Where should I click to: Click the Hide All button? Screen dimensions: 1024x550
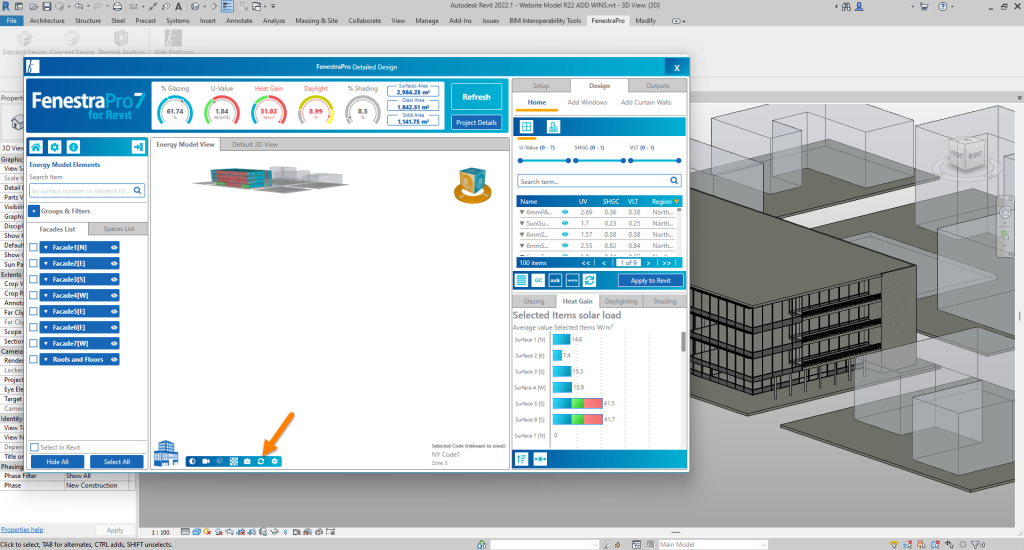point(57,462)
